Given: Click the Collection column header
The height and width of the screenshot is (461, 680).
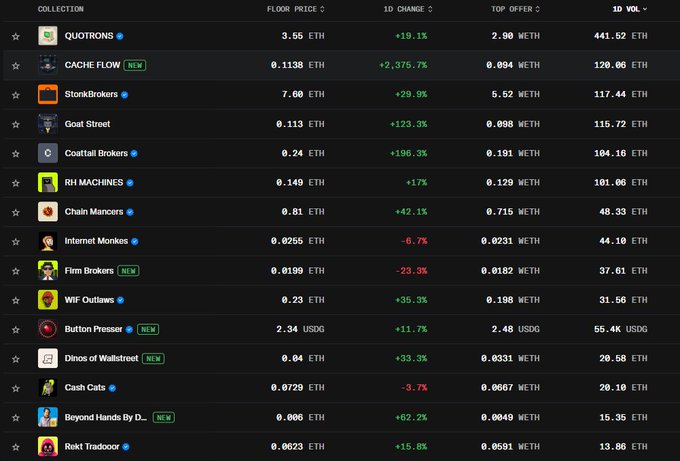Looking at the screenshot, I should (x=61, y=9).
